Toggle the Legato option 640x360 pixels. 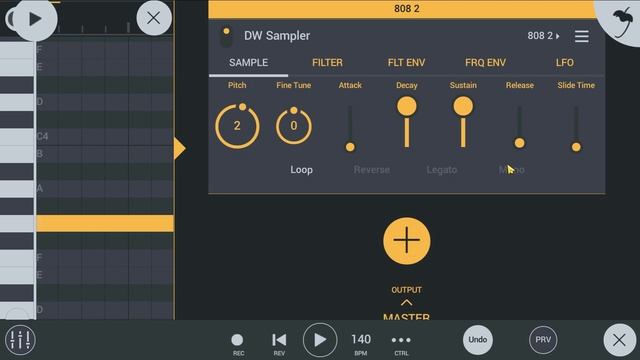[442, 170]
